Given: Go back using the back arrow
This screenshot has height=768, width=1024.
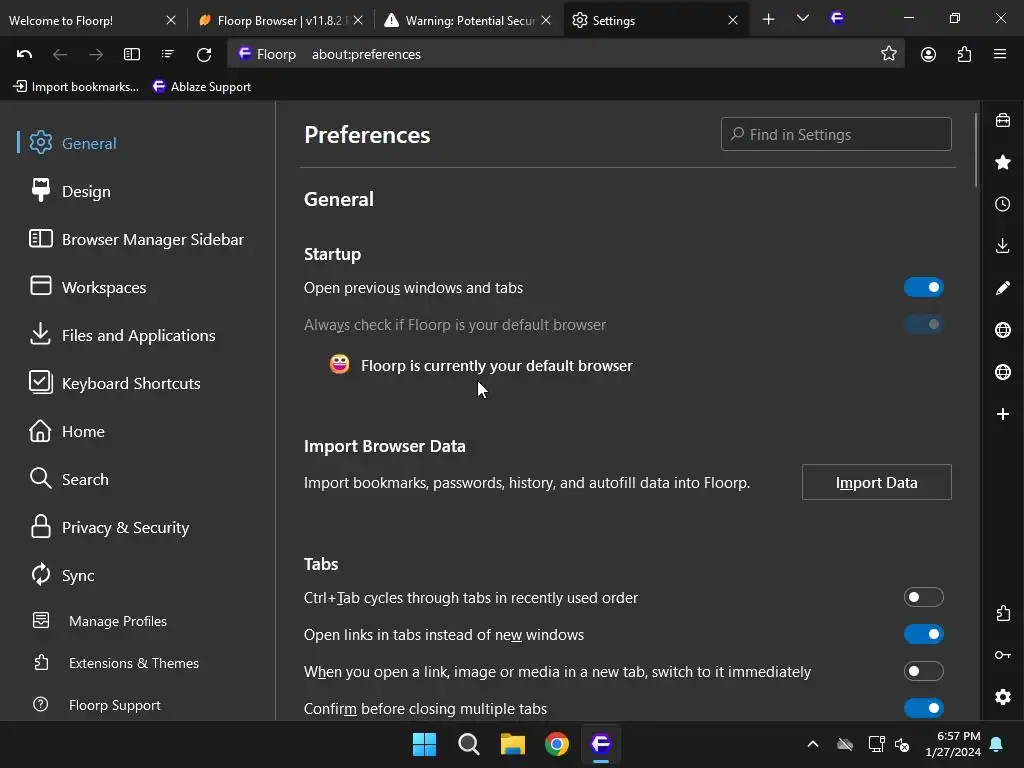Looking at the screenshot, I should point(60,54).
